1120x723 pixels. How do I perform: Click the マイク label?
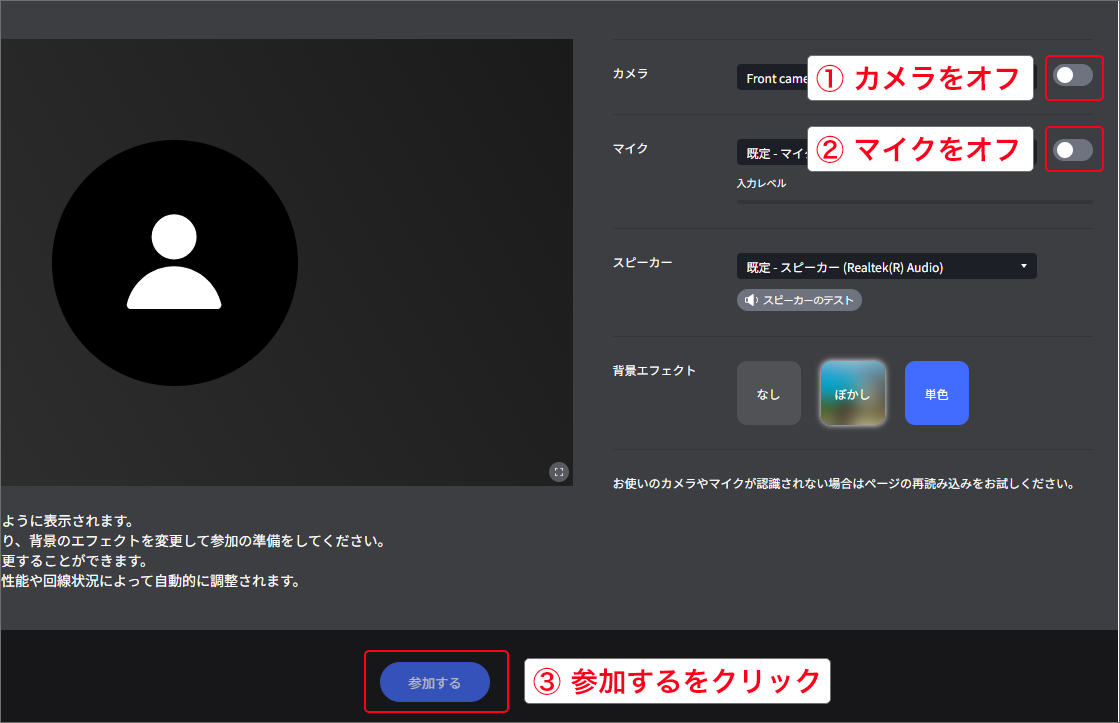(x=631, y=149)
